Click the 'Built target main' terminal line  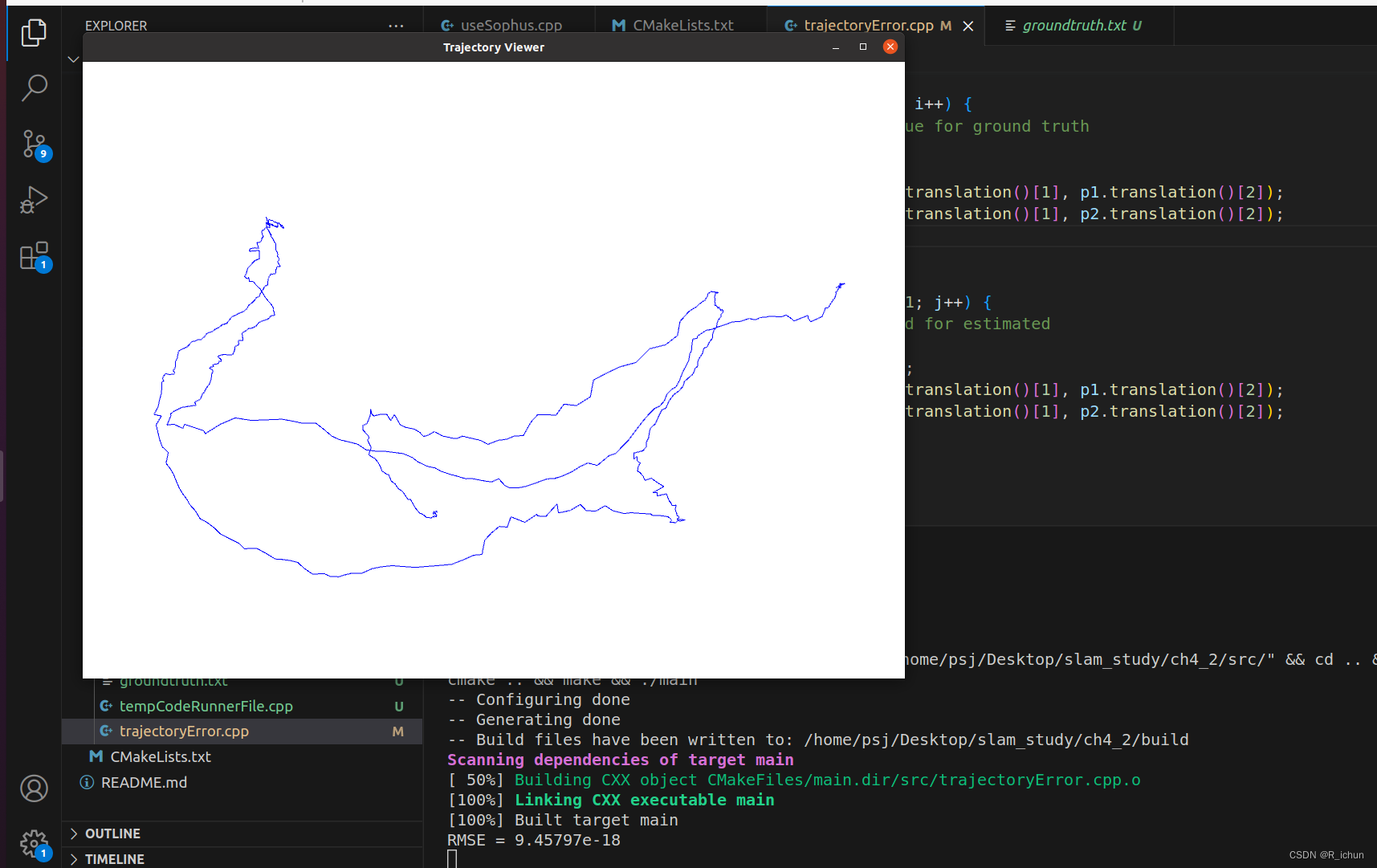[x=563, y=820]
